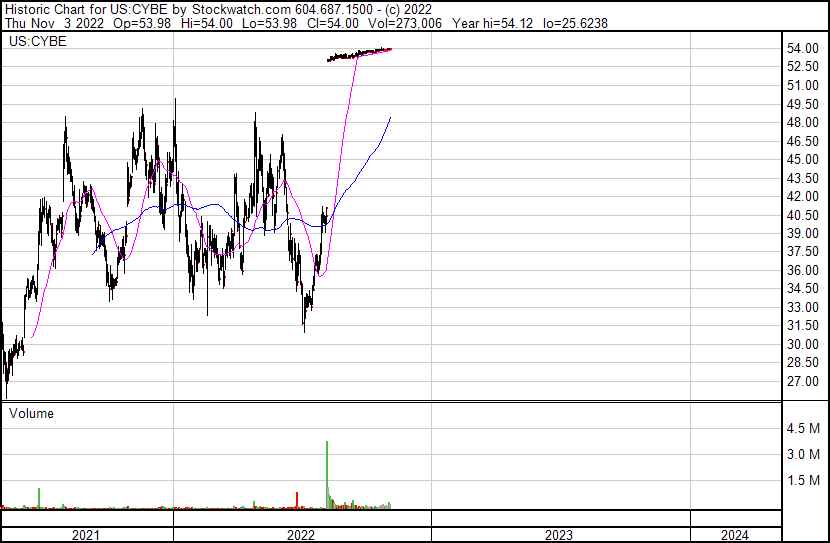Viewport: 830px width, 543px height.
Task: Click the 3.0 M volume axis label
Action: (x=804, y=455)
